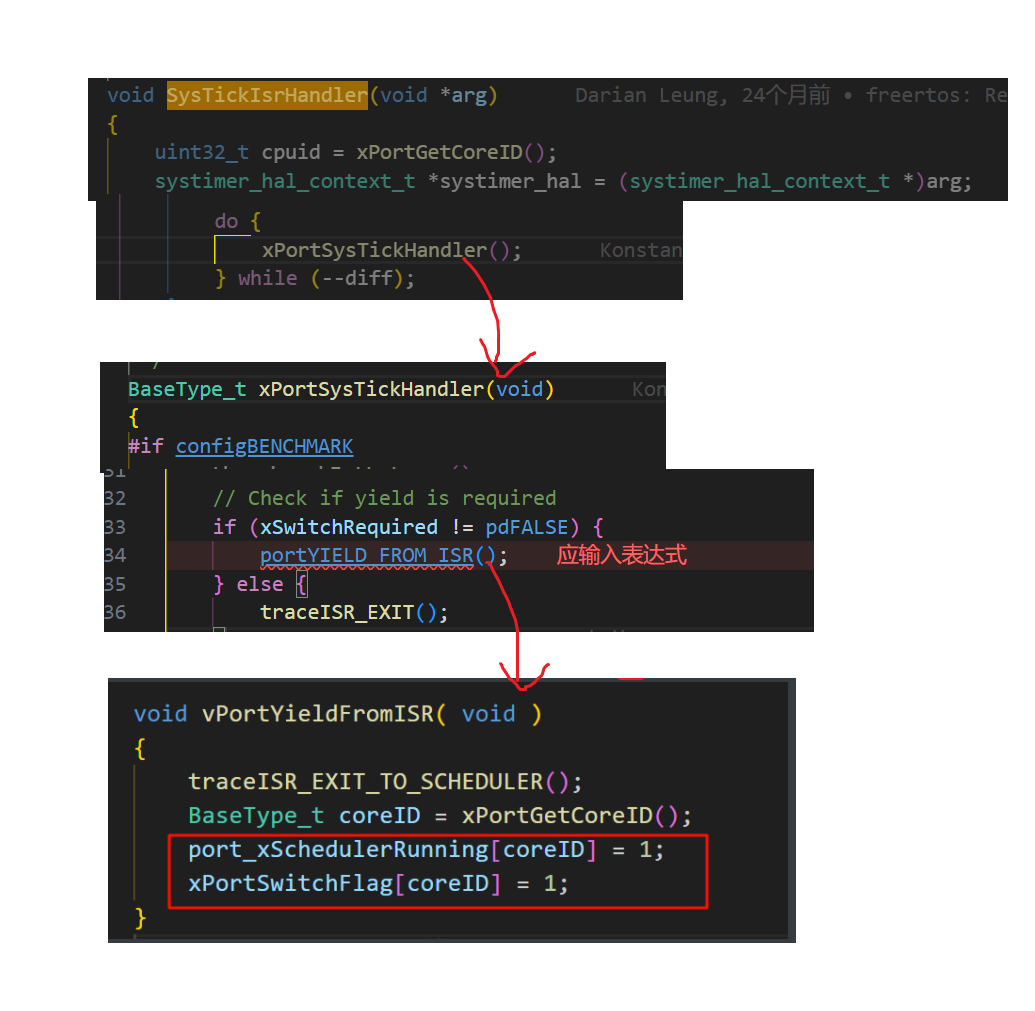Click the xPortSysTickHandler() call inside the do loop
1035x1011 pixels.
click(385, 250)
